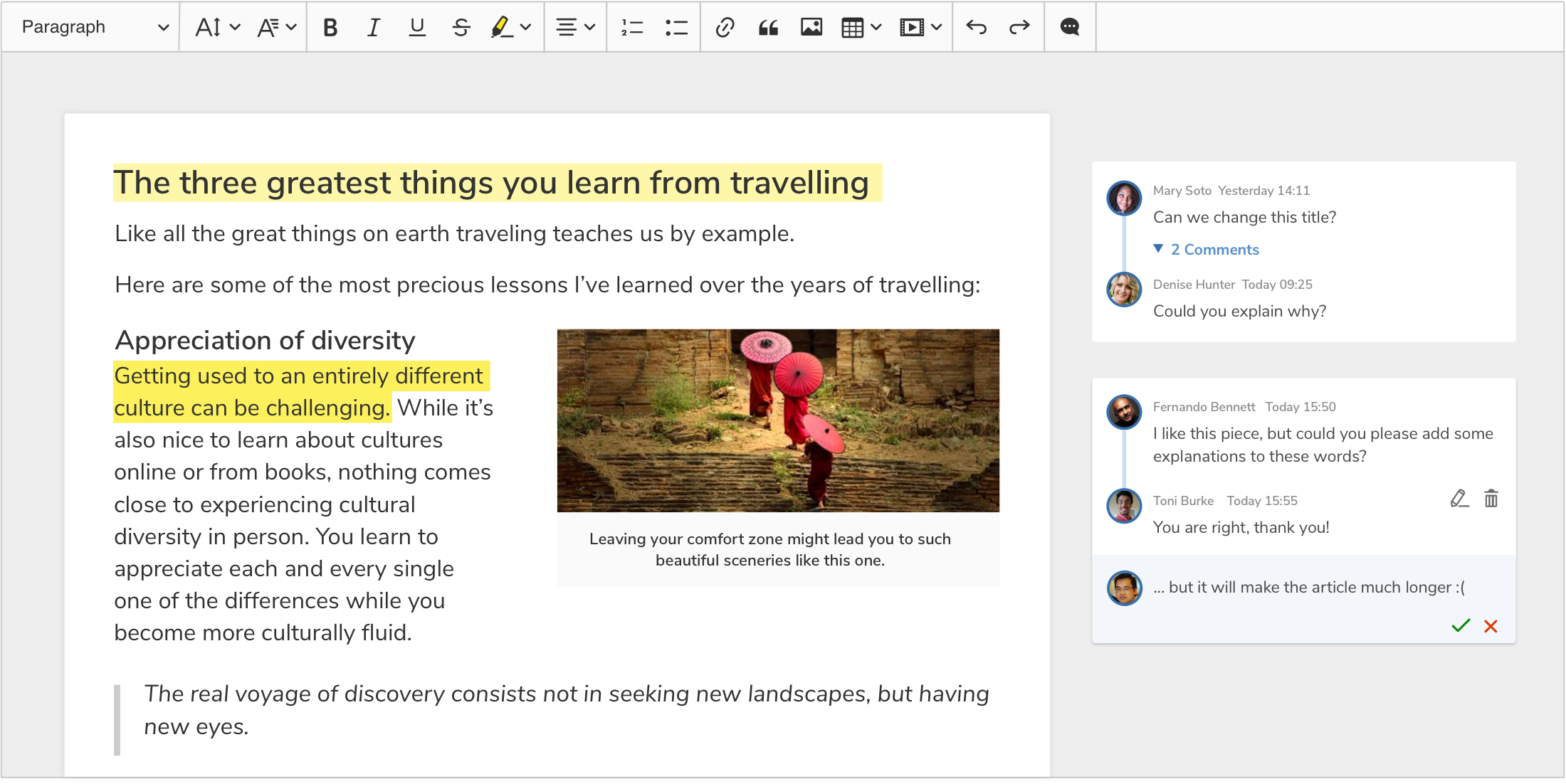Click the Redo icon

point(1018,27)
